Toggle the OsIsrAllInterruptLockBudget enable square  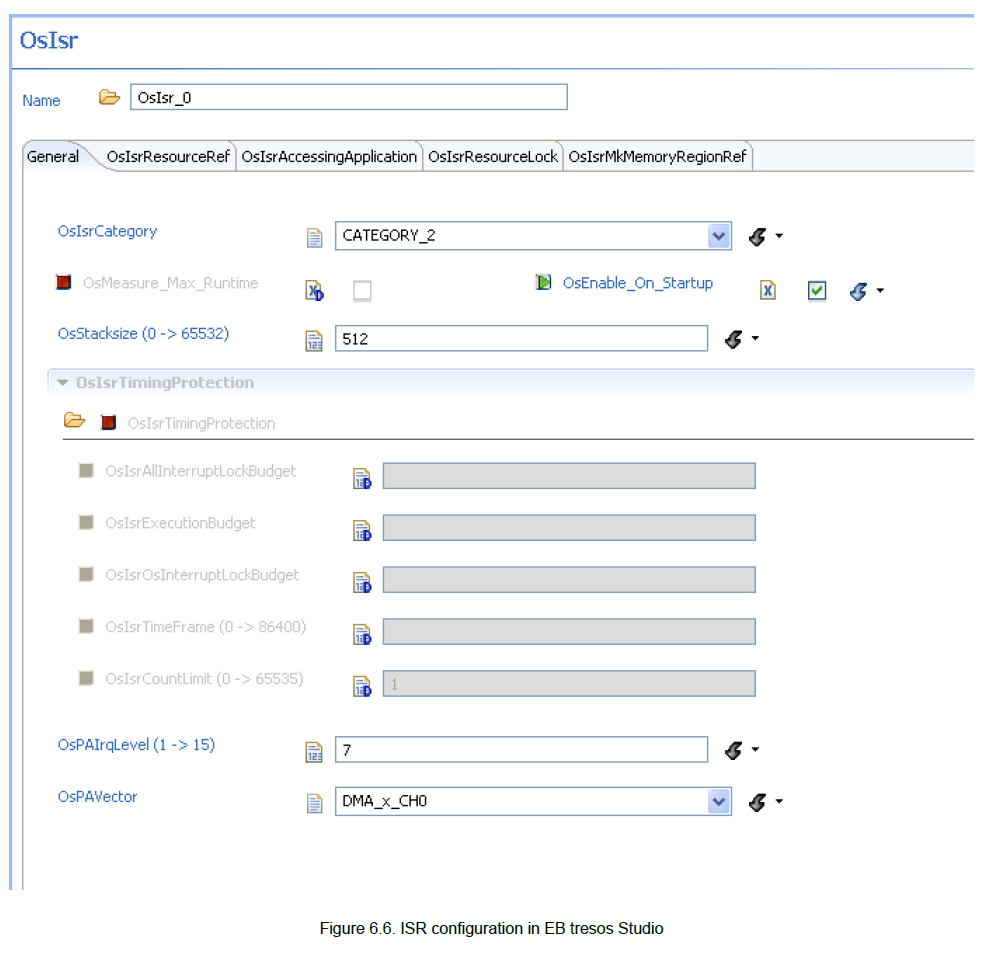tap(86, 470)
